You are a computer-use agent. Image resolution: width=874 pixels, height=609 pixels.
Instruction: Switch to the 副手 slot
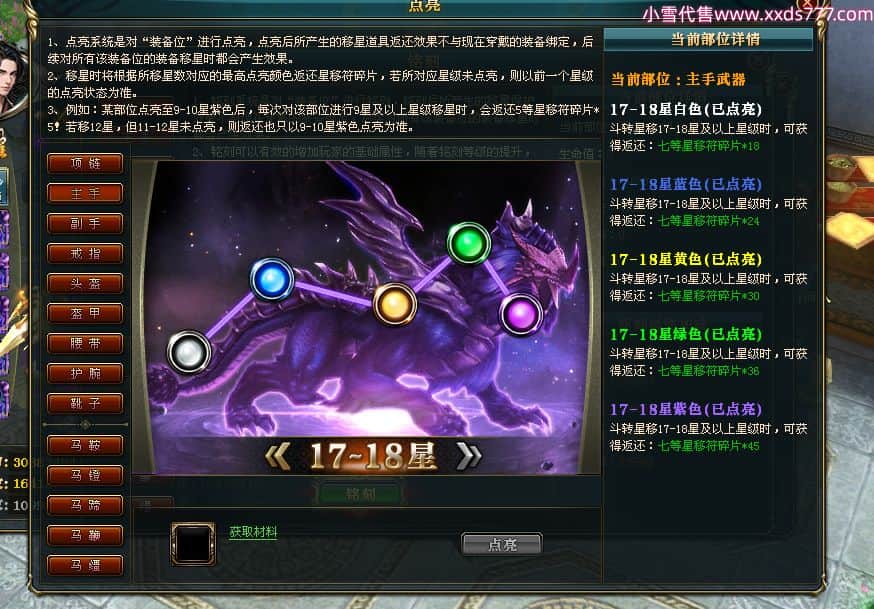click(x=85, y=223)
